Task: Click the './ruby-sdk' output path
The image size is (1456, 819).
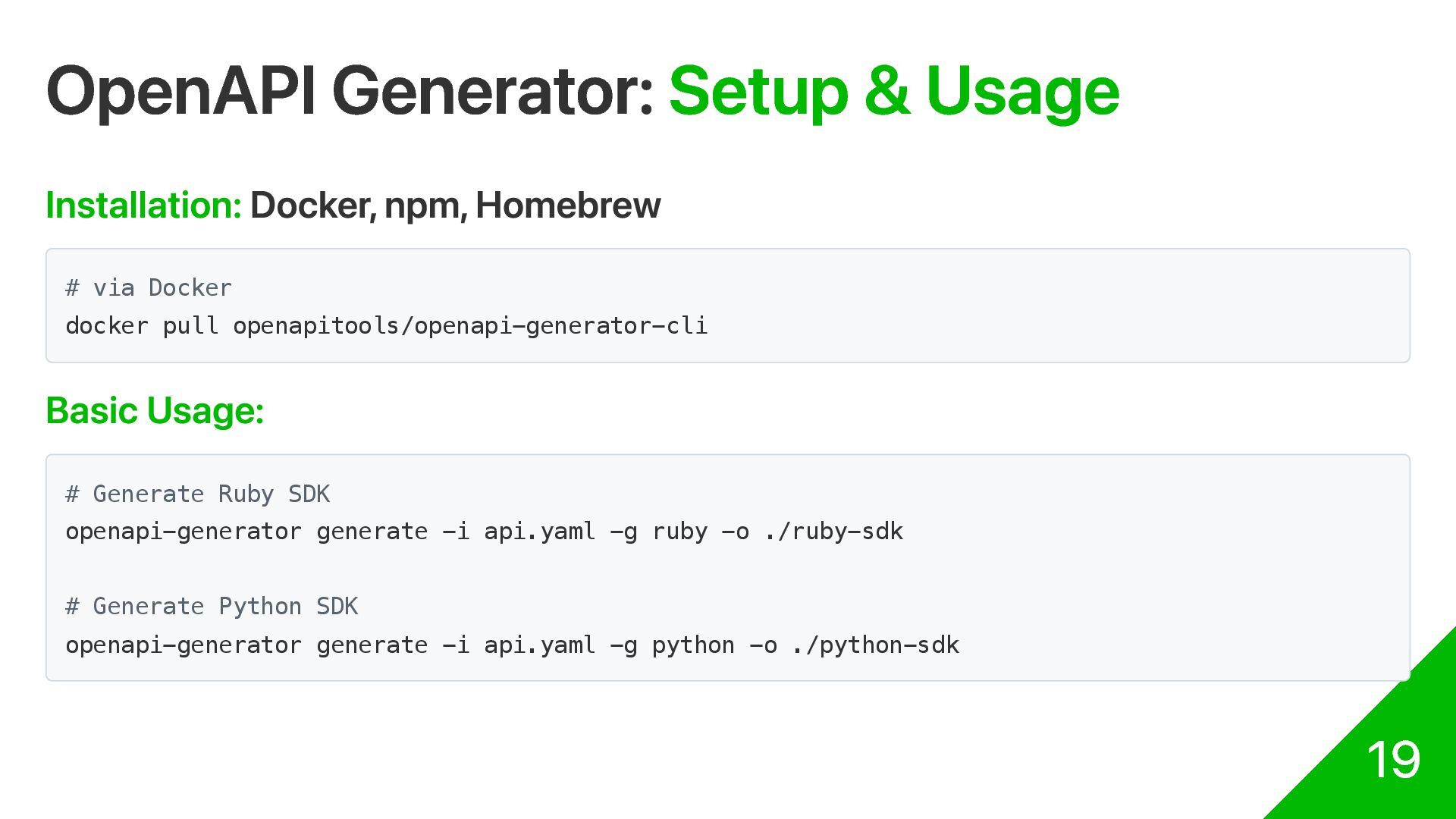Action: (x=834, y=532)
